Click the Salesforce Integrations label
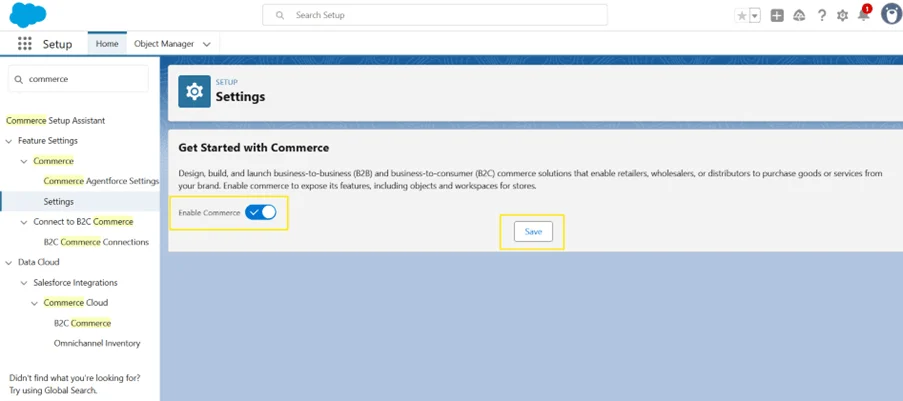 tap(75, 283)
